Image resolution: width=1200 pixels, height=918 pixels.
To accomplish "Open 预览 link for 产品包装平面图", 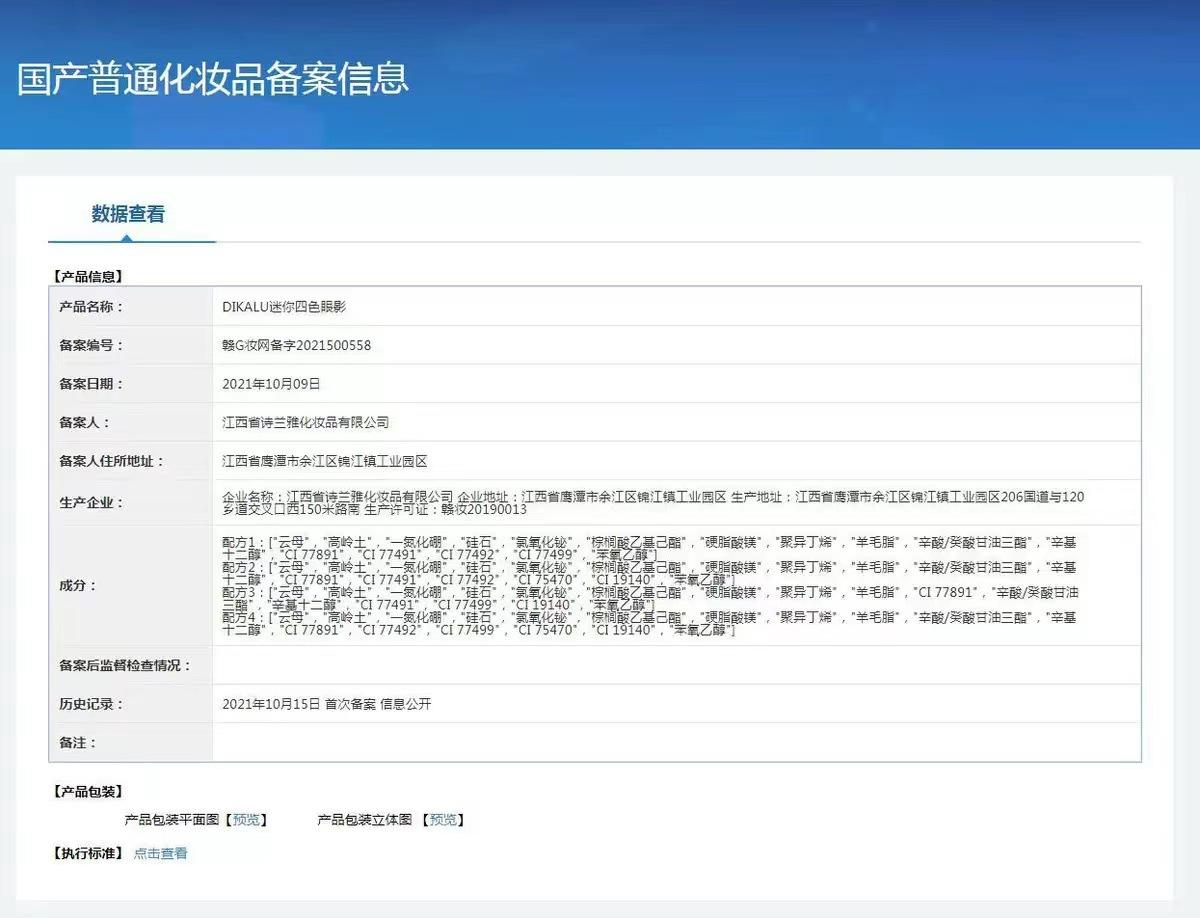I will point(245,820).
